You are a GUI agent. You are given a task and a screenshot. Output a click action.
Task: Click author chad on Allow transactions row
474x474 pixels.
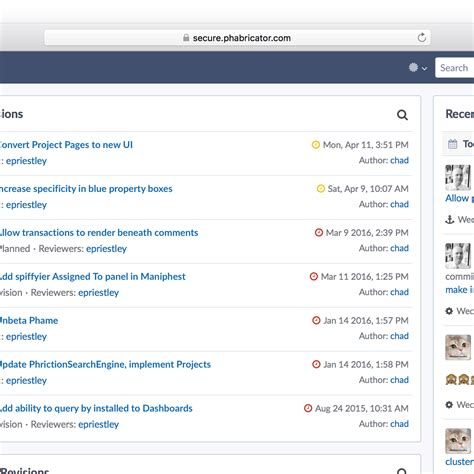pos(399,248)
